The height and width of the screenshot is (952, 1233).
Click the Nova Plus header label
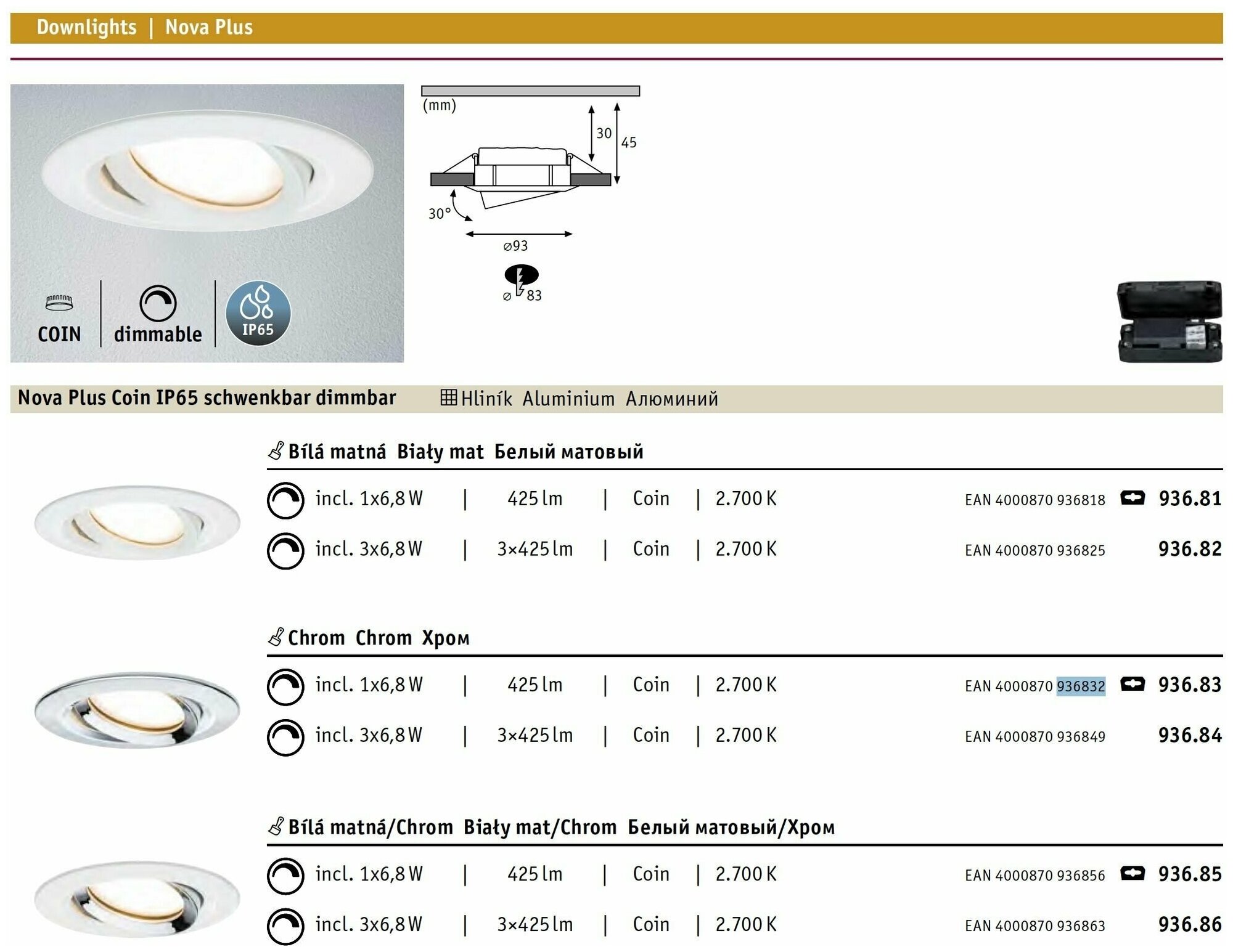pos(209,27)
